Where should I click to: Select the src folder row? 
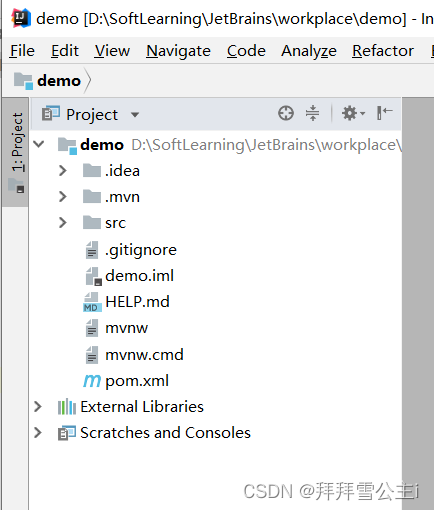[x=215, y=223]
